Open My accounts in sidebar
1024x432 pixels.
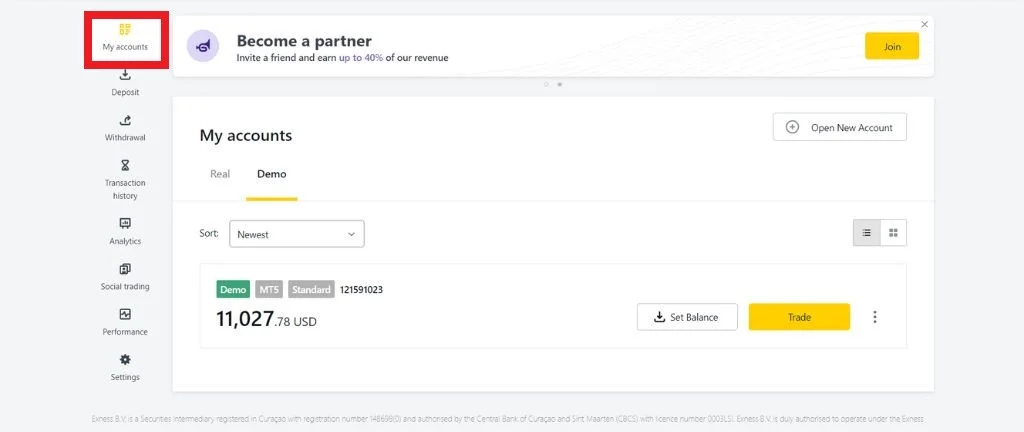(x=125, y=38)
